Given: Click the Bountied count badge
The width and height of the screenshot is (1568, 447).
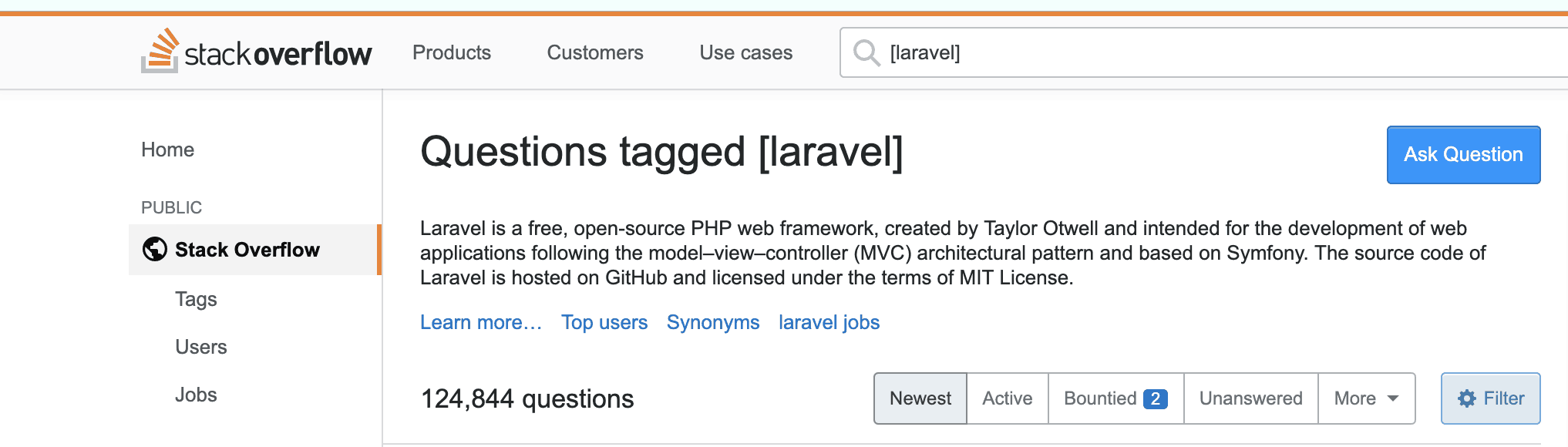Looking at the screenshot, I should click(x=1153, y=398).
